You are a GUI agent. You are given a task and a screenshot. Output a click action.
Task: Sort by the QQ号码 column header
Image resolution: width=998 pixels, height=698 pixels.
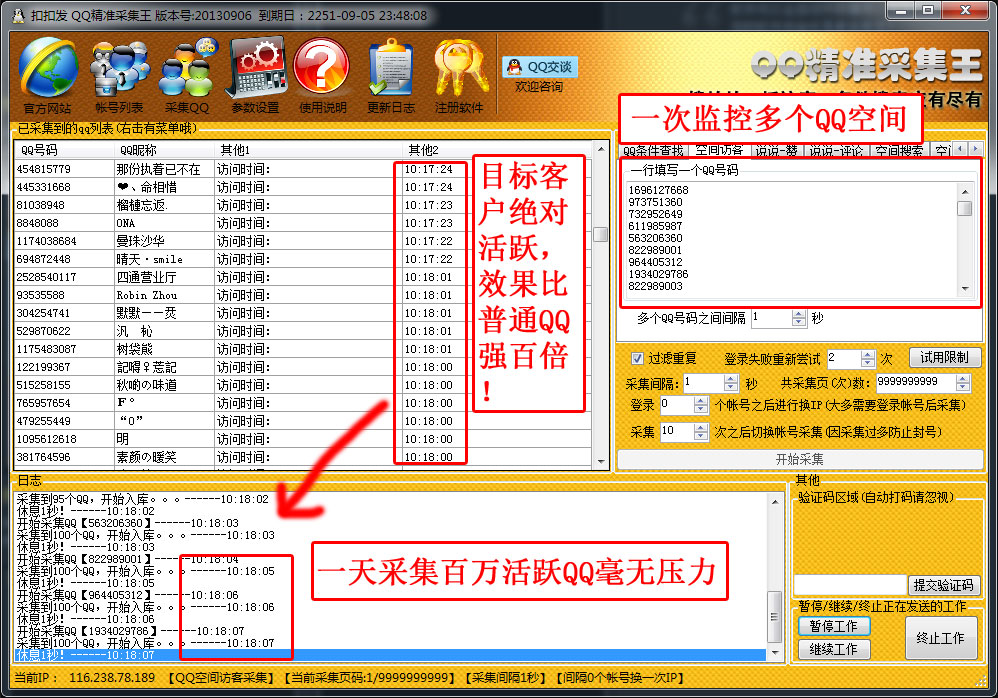(64, 150)
